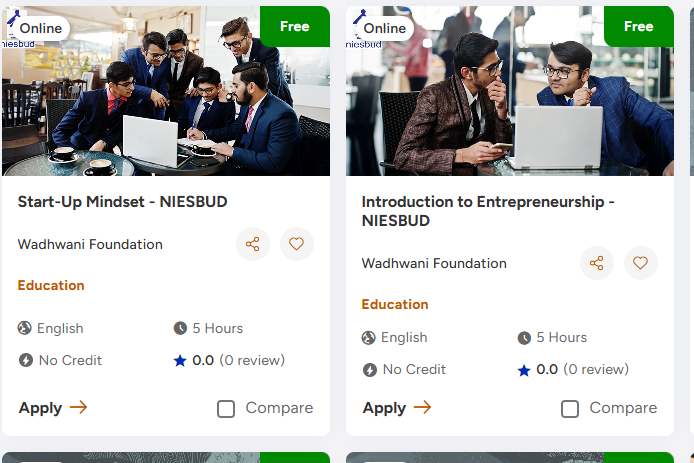This screenshot has width=694, height=463.
Task: Open the Start-Up Mindset course thumbnail image
Action: coord(166,100)
